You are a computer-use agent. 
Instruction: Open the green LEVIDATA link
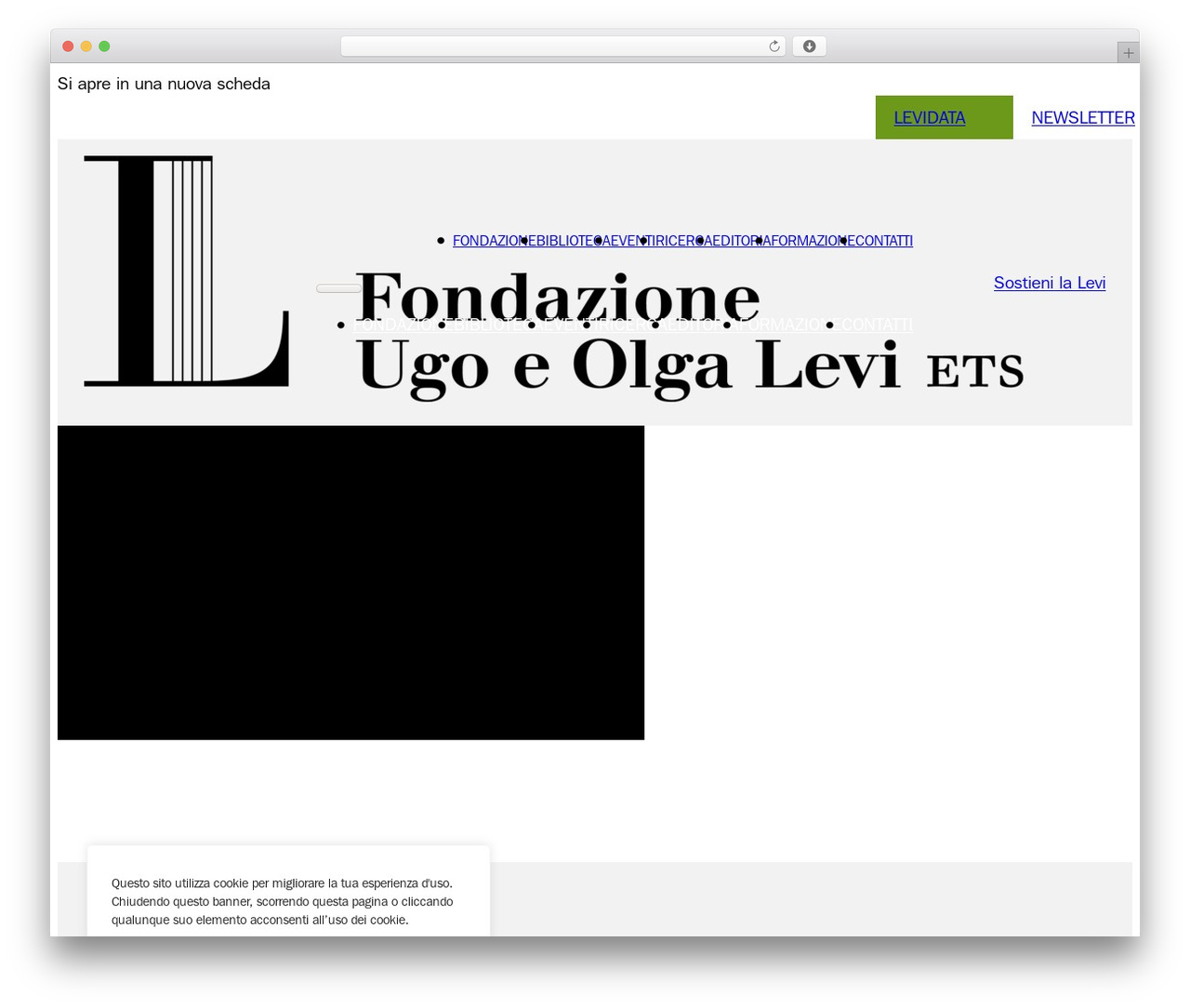(930, 118)
